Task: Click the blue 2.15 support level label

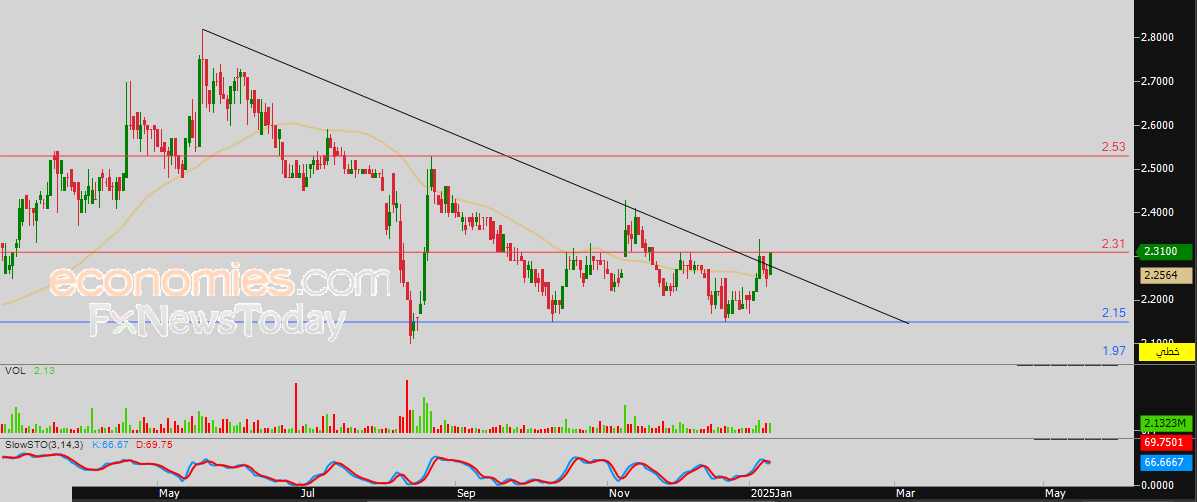Action: (1114, 313)
